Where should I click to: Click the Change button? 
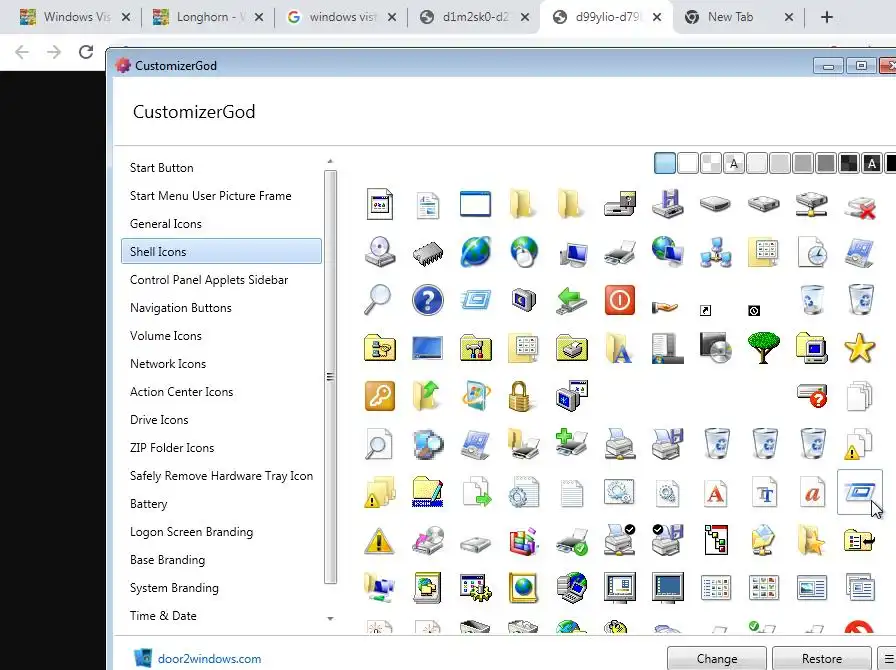pyautogui.click(x=717, y=659)
